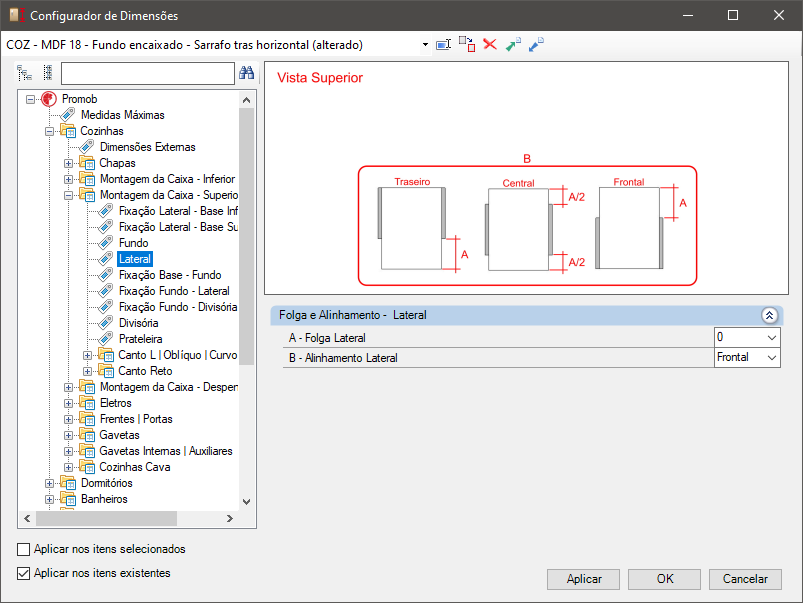Click the Configurador de Dimensões title bar icon
The width and height of the screenshot is (803, 603).
17,15
